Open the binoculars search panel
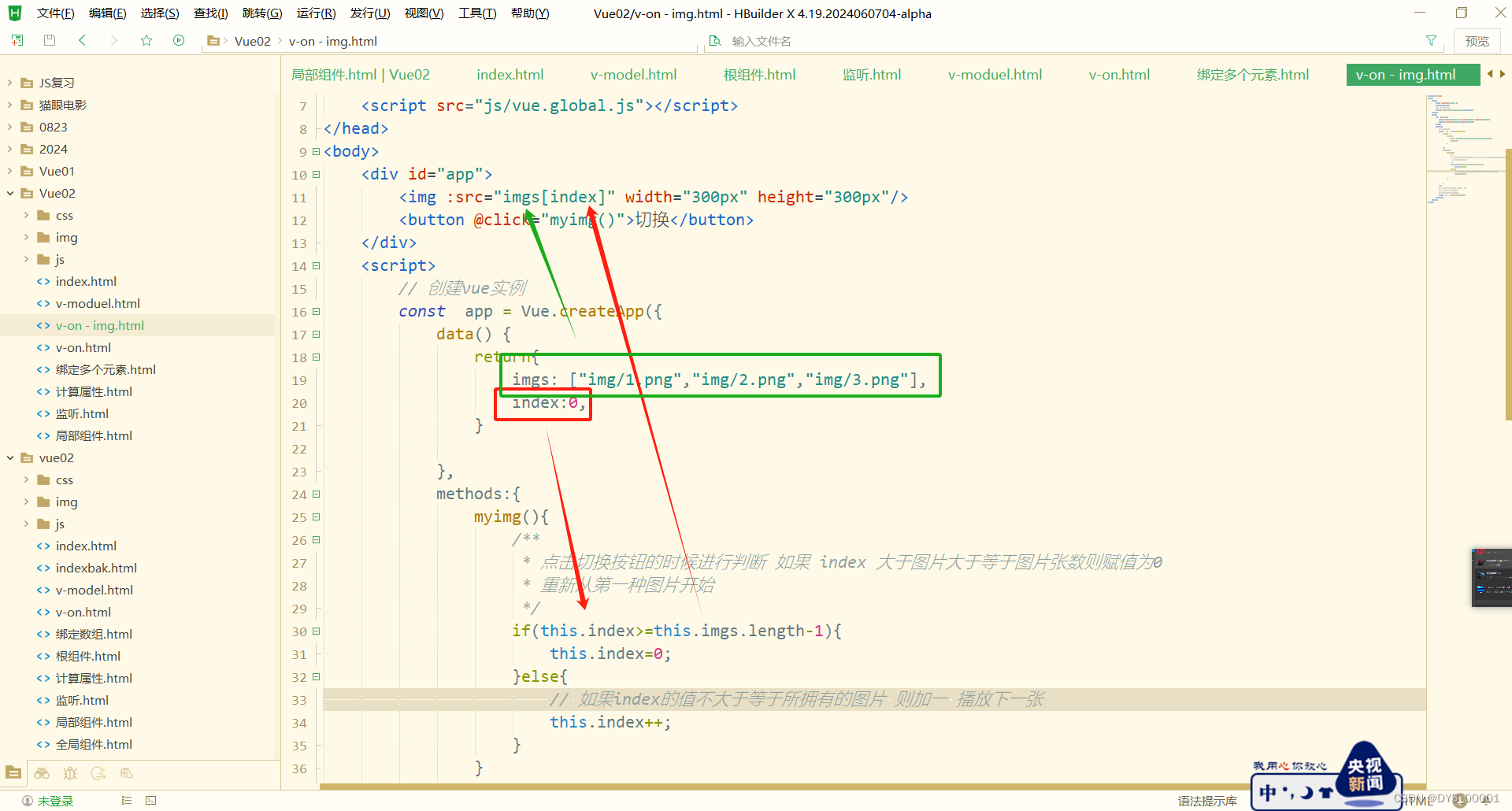This screenshot has width=1512, height=811. point(42,773)
